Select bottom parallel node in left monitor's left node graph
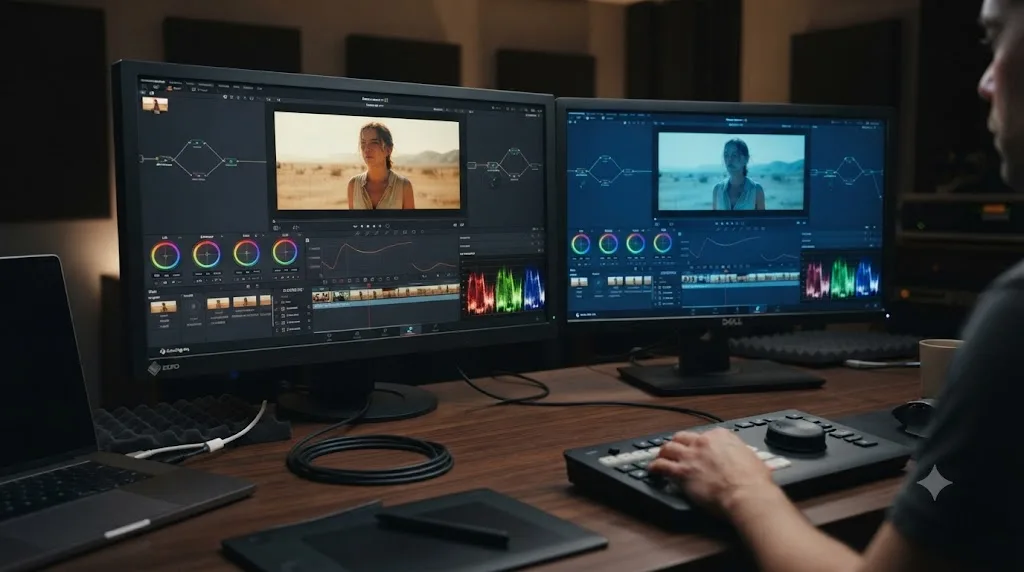Screen dimensions: 1024x572 click(199, 175)
